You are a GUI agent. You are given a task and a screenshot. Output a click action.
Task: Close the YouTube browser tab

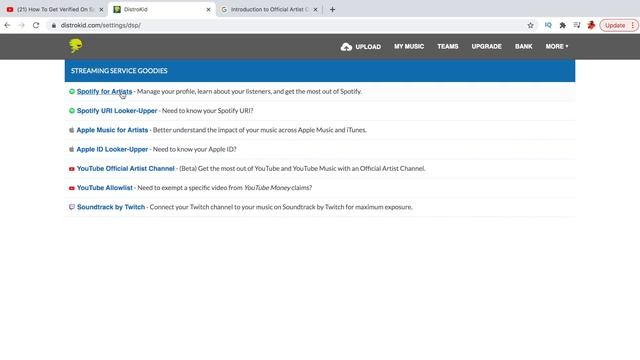pos(101,9)
